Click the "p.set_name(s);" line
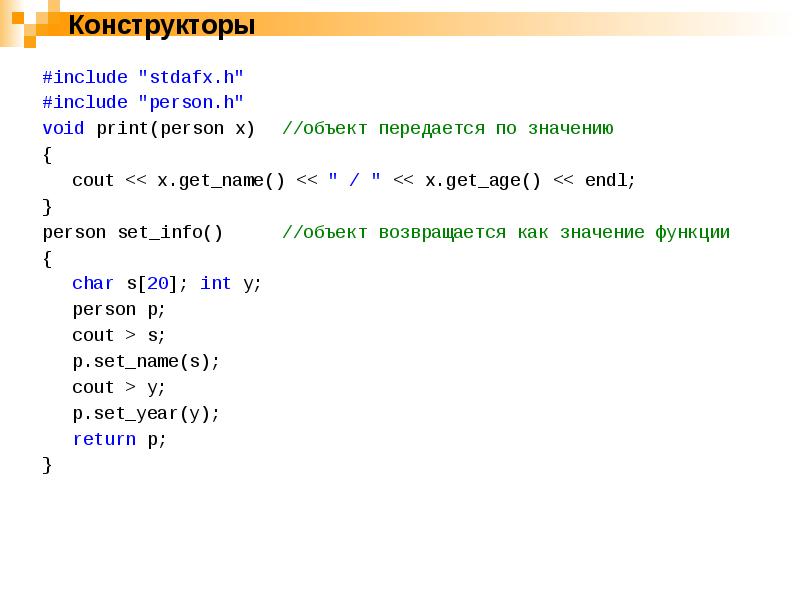This screenshot has width=800, height=600. 146,361
